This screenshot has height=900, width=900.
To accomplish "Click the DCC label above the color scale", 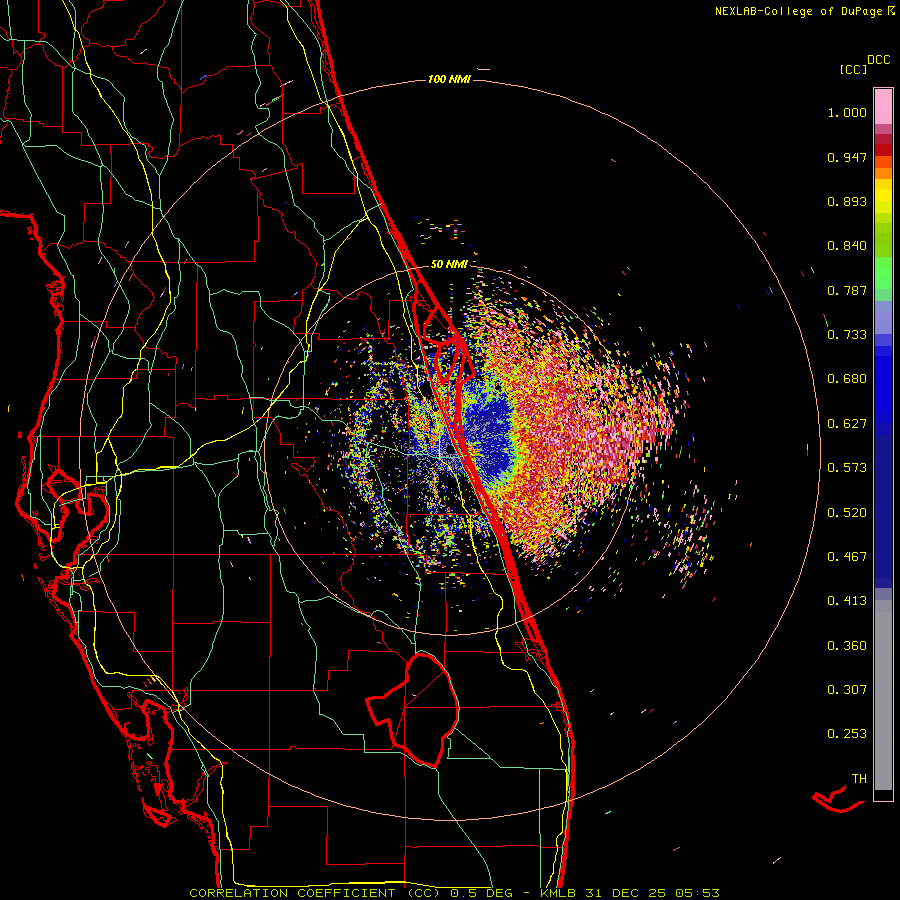I will coord(879,60).
